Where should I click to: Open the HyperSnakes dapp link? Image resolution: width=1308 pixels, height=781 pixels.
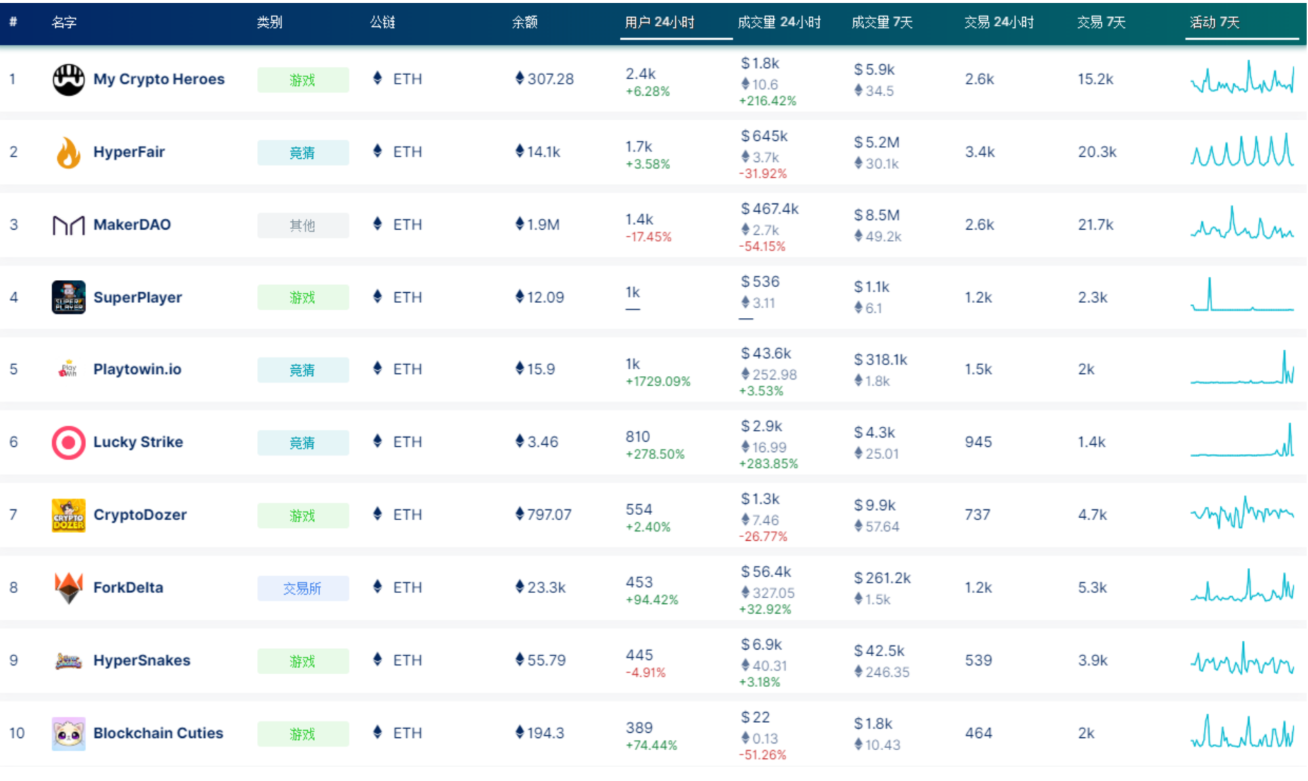142,660
